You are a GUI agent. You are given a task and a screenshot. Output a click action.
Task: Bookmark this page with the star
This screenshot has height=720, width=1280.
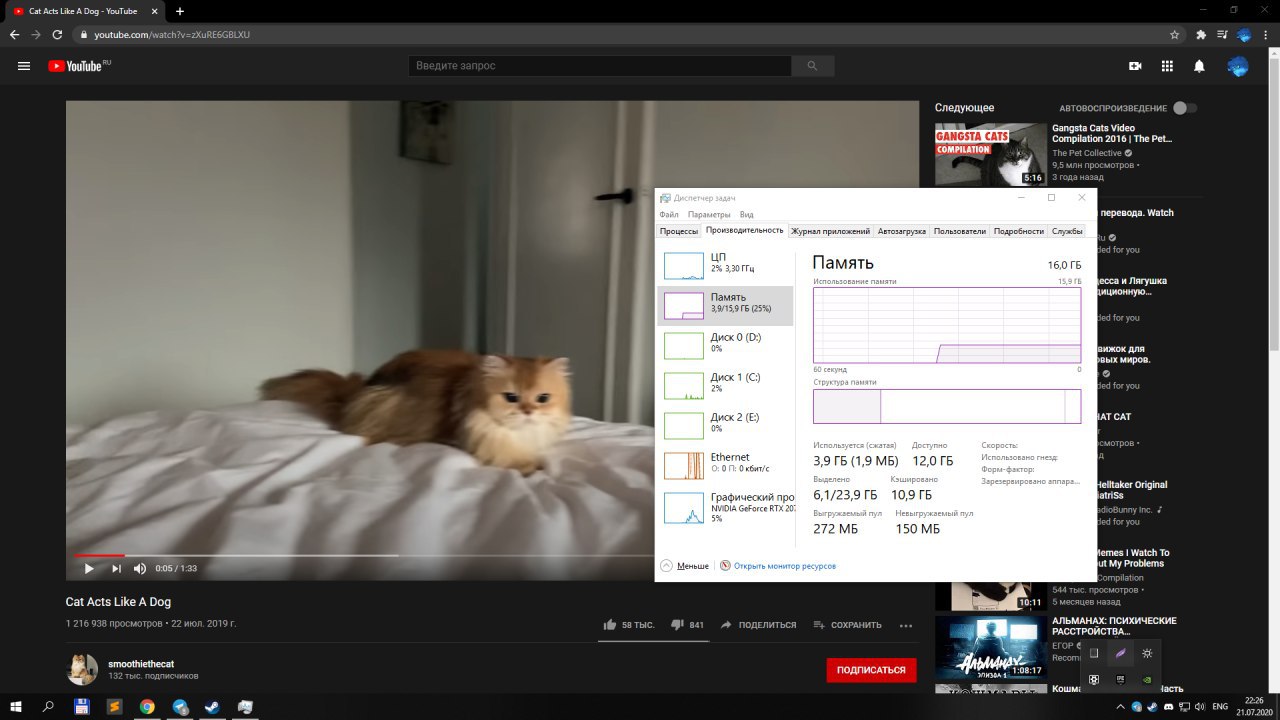[x=1174, y=34]
